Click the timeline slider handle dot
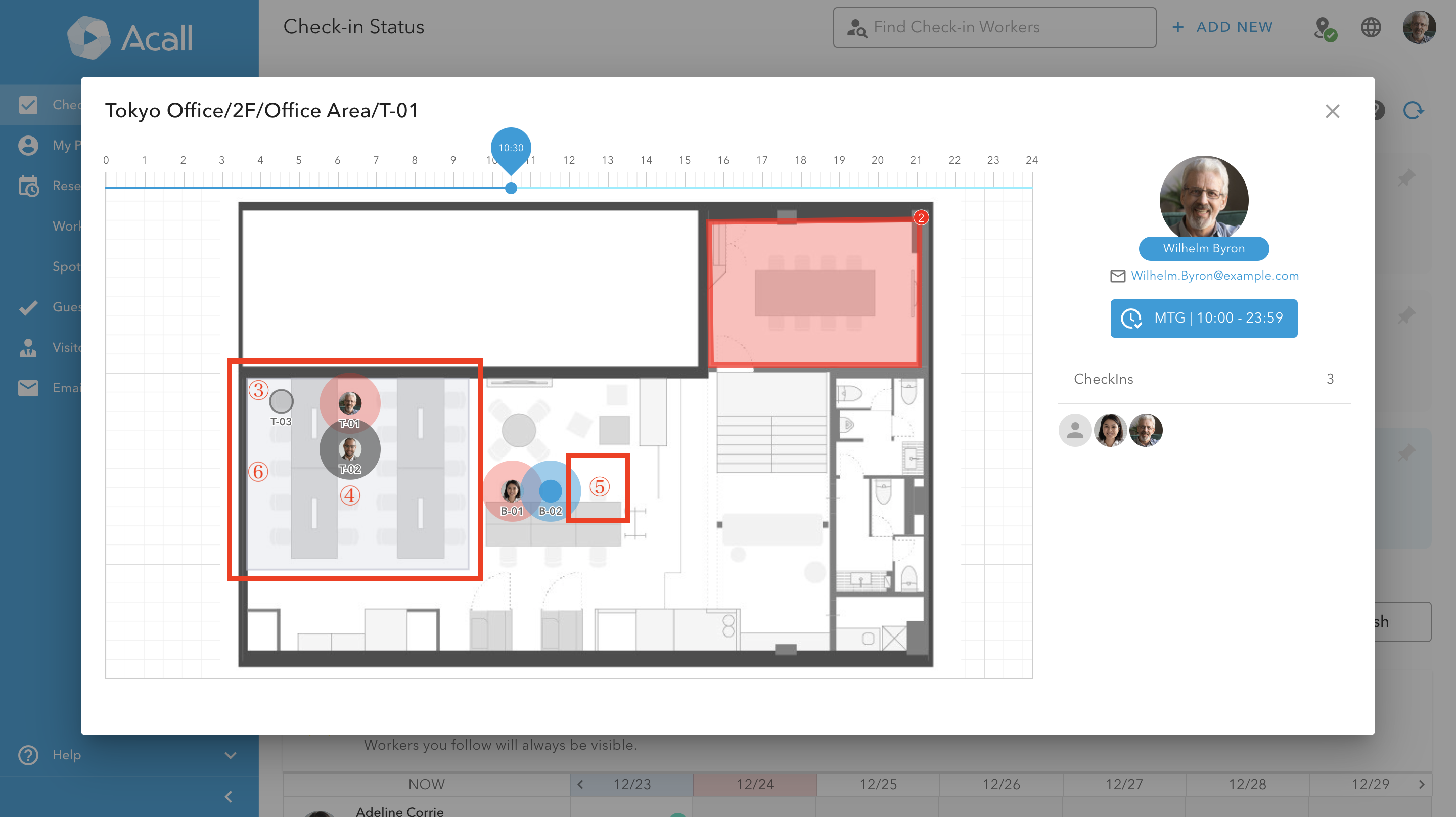Screen dimensions: 1456x817 click(511, 188)
